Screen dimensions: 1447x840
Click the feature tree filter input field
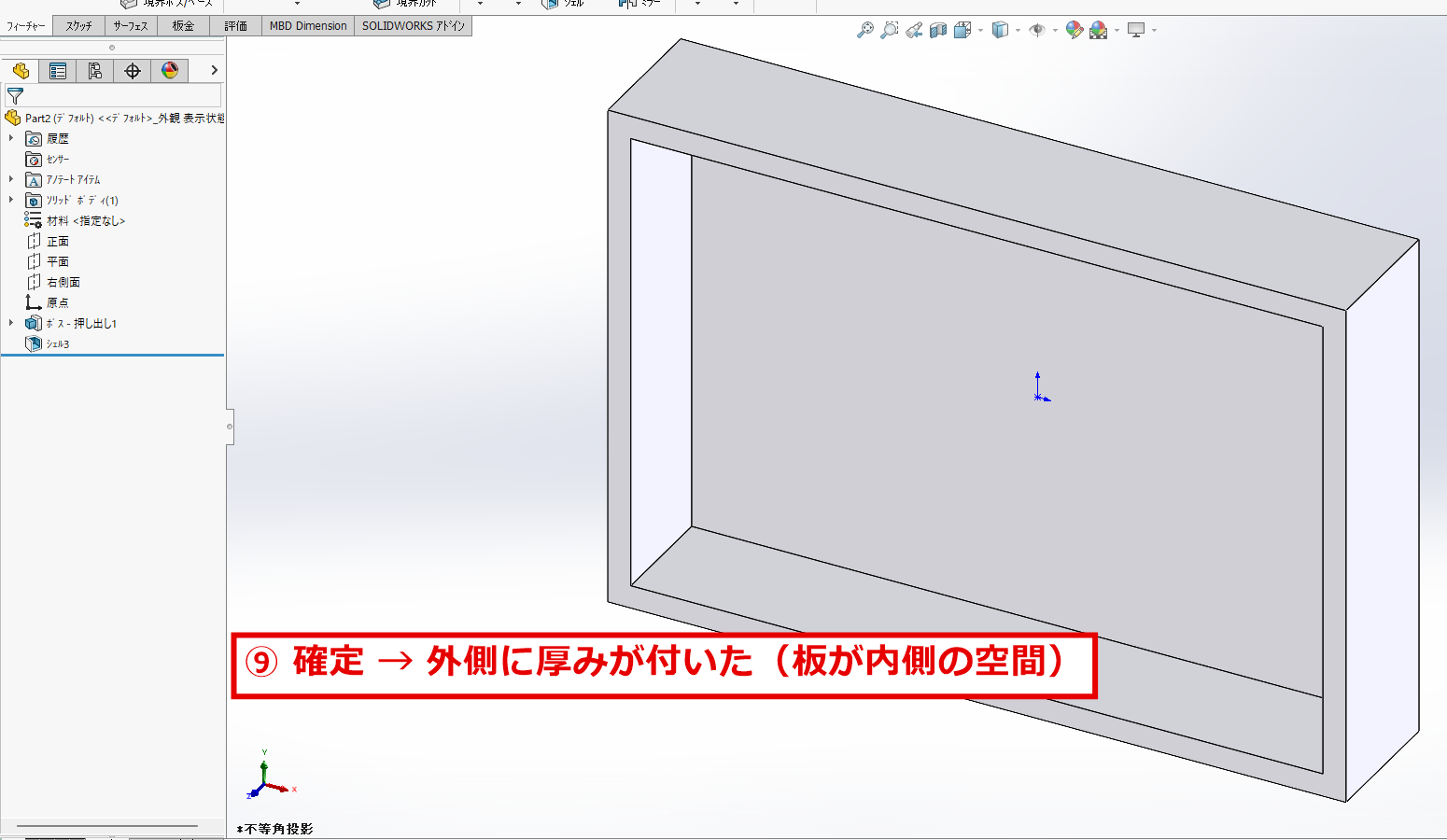(x=113, y=96)
